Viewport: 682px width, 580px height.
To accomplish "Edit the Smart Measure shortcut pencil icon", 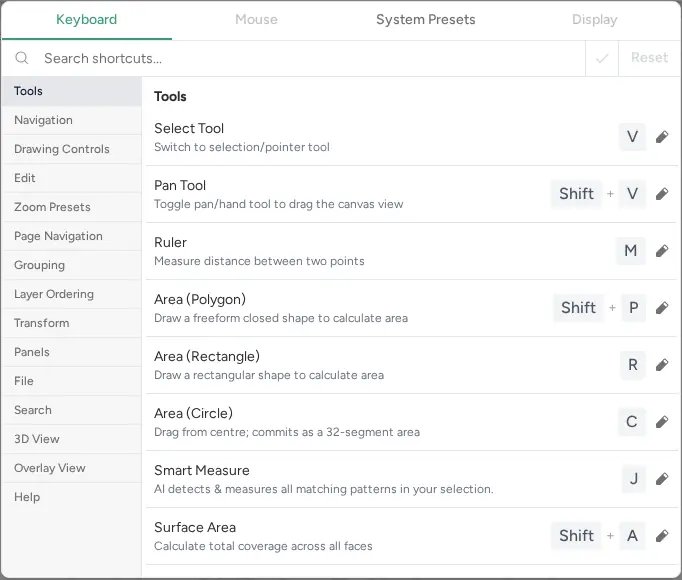I will tap(662, 479).
